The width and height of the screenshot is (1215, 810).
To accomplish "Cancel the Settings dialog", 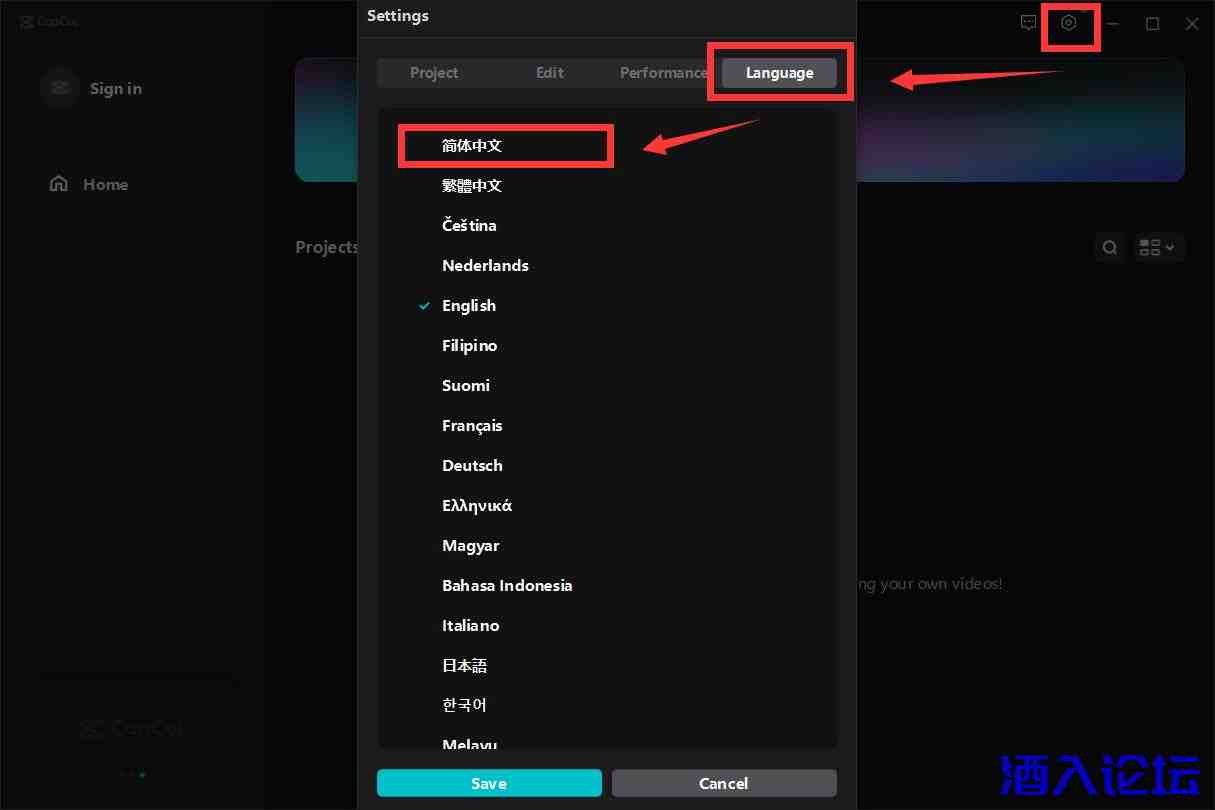I will click(724, 783).
